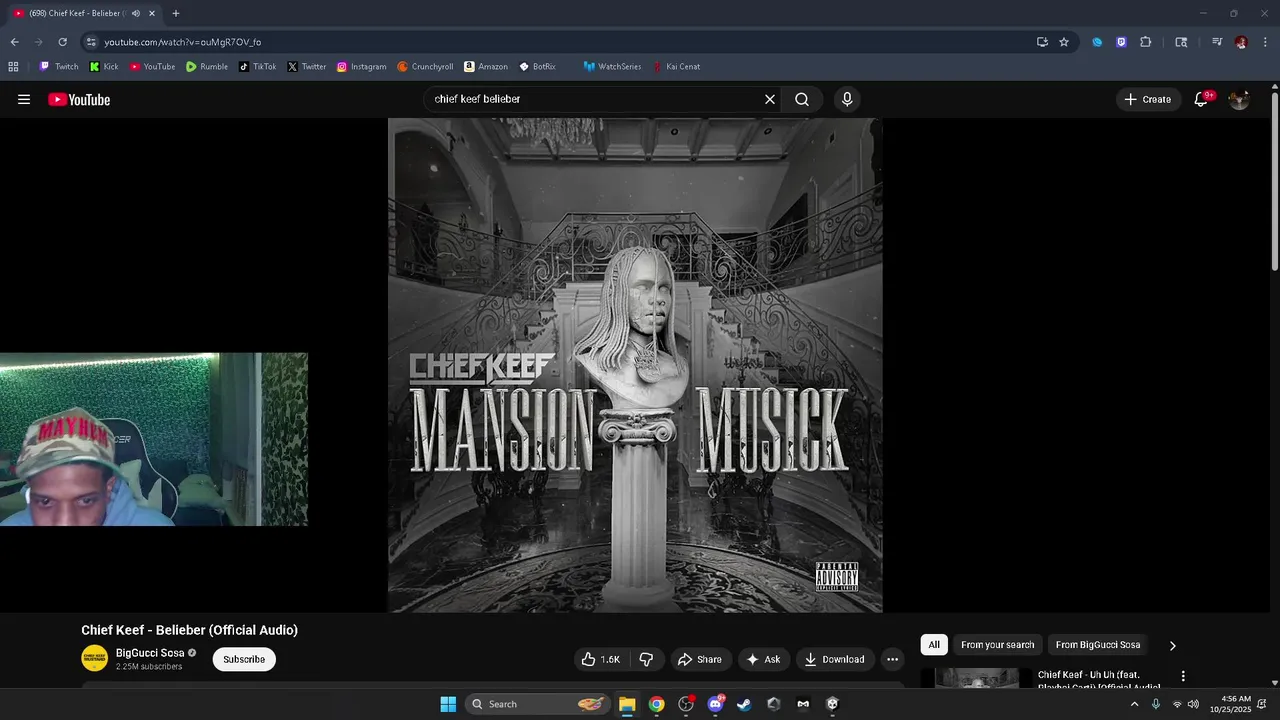Click the Create button
The height and width of the screenshot is (720, 1280).
pos(1147,99)
